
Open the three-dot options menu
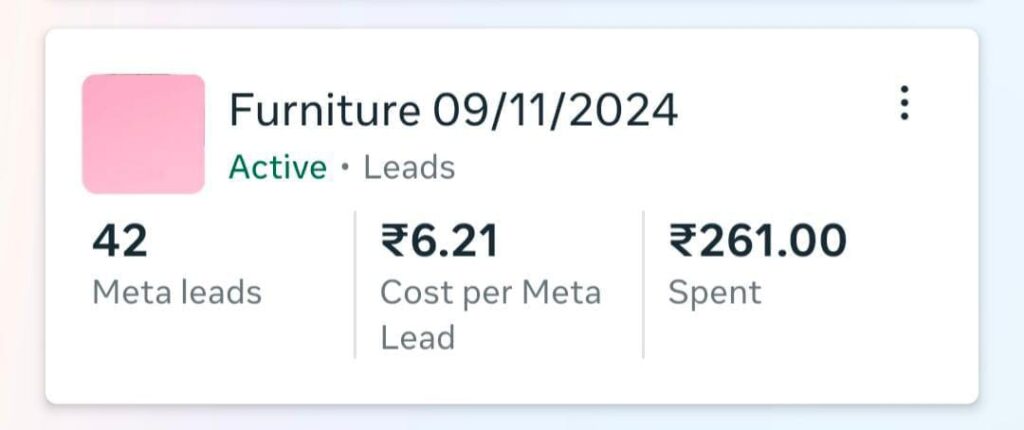point(904,103)
